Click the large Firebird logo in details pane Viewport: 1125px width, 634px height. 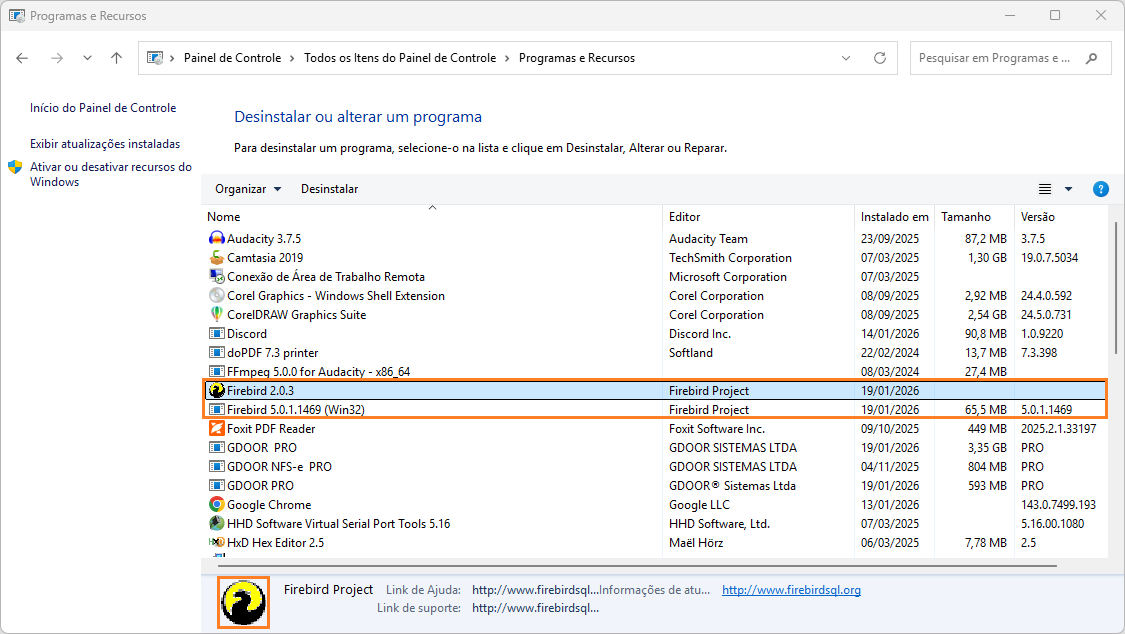244,603
